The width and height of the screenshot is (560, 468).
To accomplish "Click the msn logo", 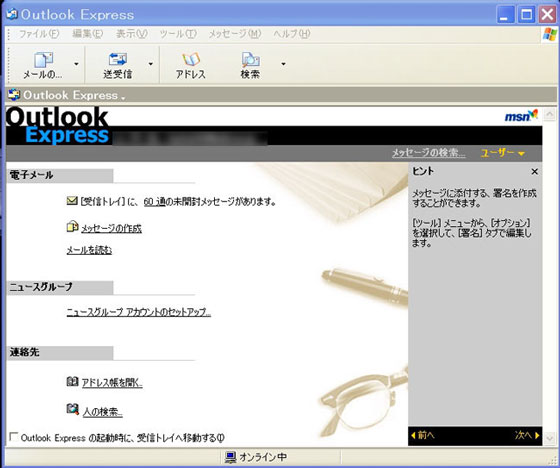I will click(x=521, y=116).
